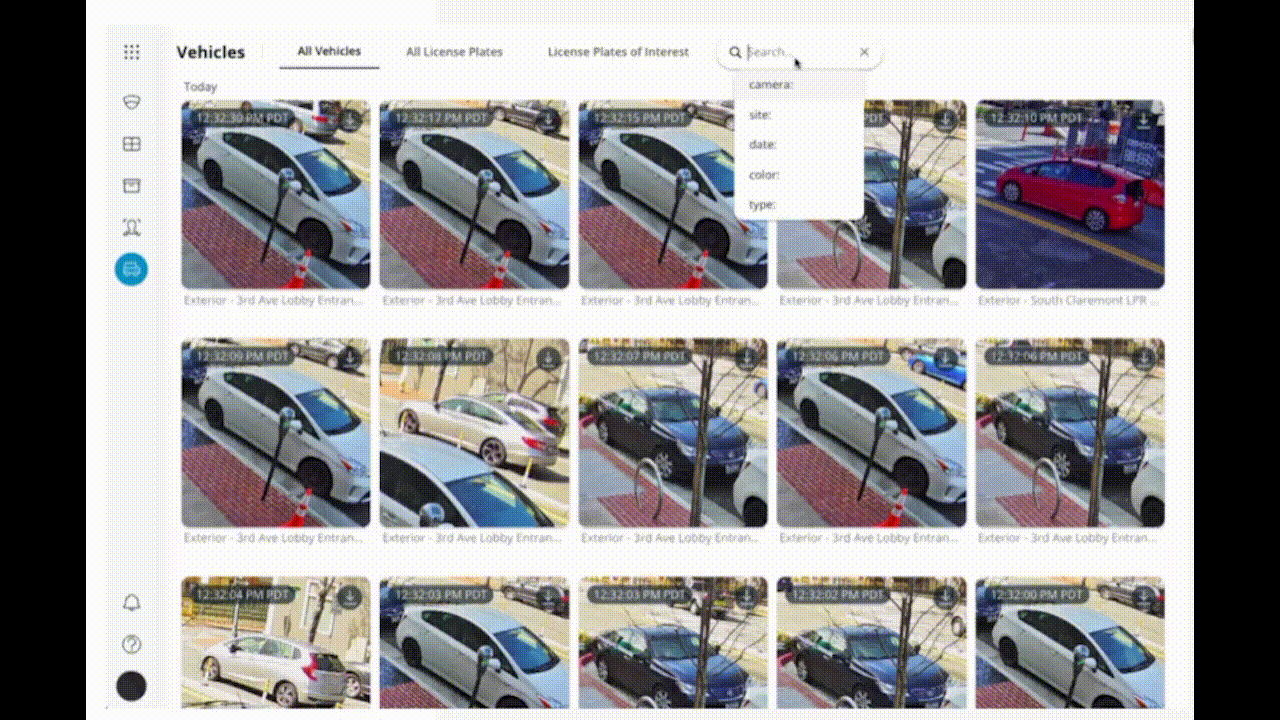This screenshot has width=1280, height=720.
Task: Select the highlighted Vehicles sidebar icon
Action: 131,269
